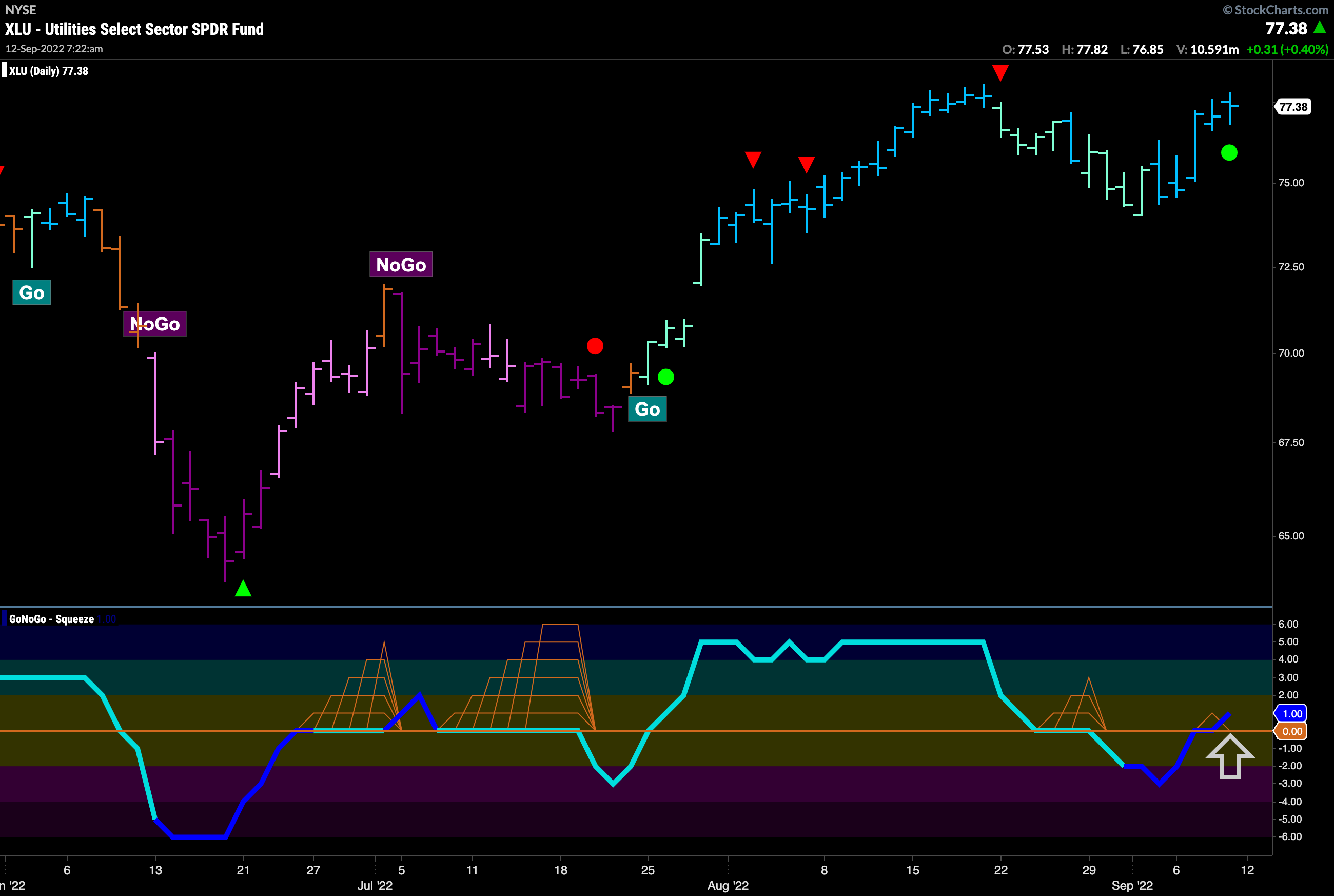Click the red triangle marker at chart top
The height and width of the screenshot is (896, 1334).
pyautogui.click(x=1000, y=72)
